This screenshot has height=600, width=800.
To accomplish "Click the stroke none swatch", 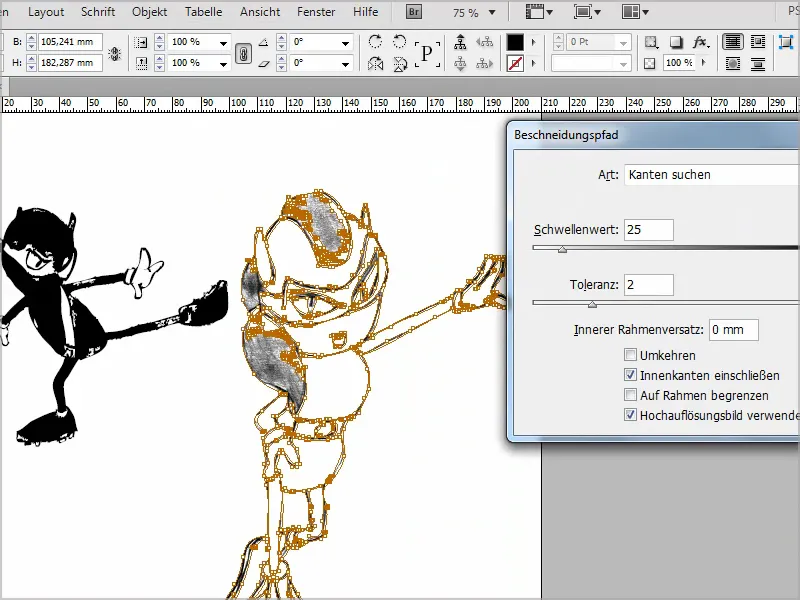I will pos(515,64).
